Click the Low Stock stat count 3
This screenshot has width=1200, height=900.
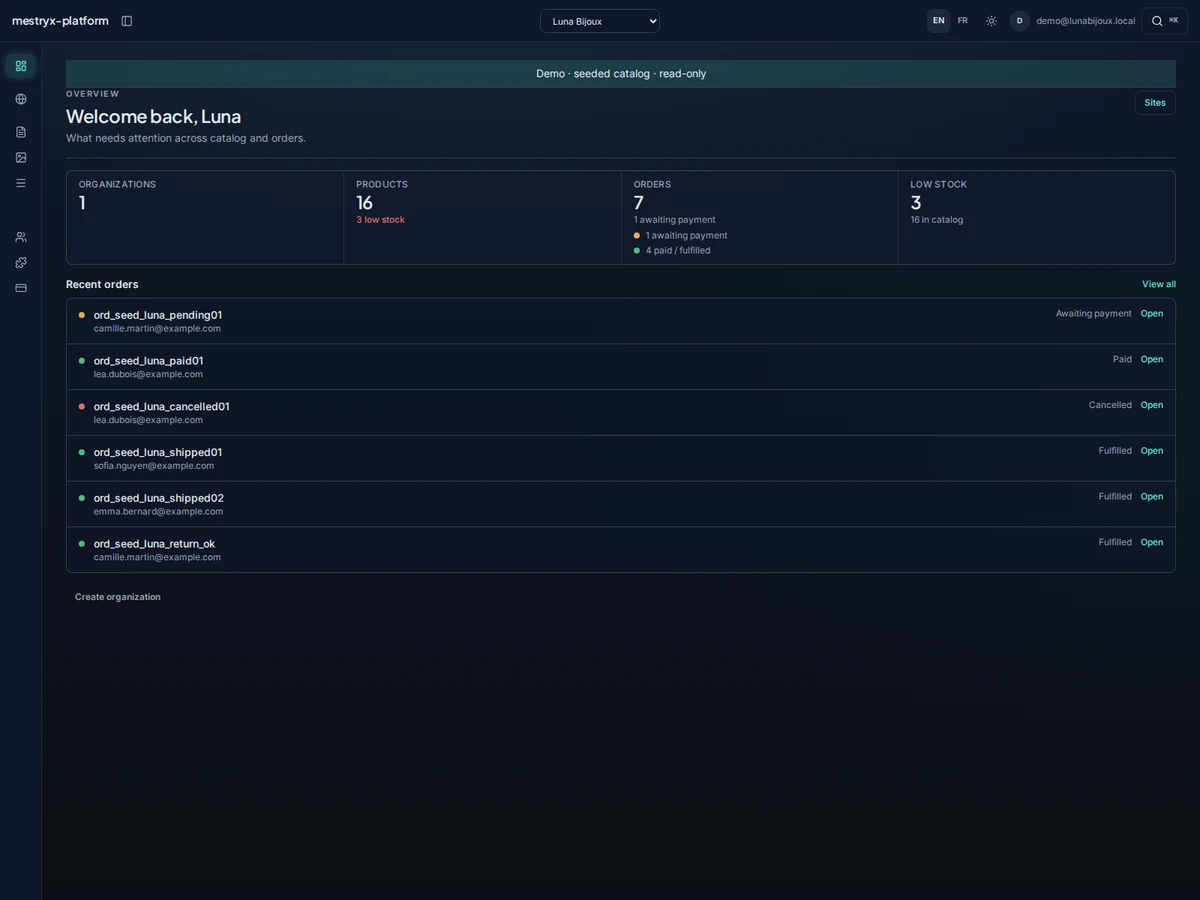tap(916, 203)
